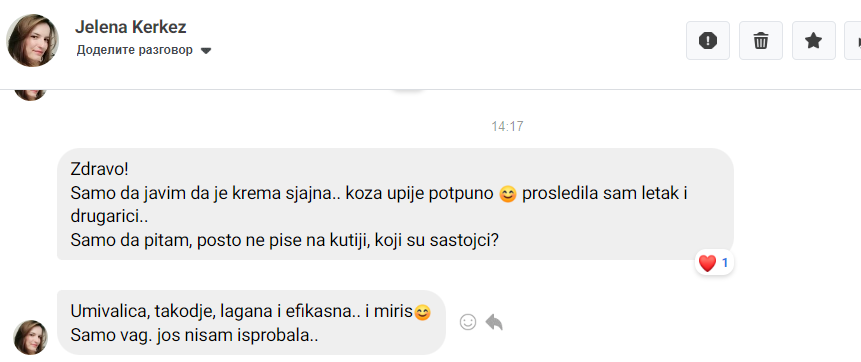Click the blue reaction number 1

click(725, 263)
